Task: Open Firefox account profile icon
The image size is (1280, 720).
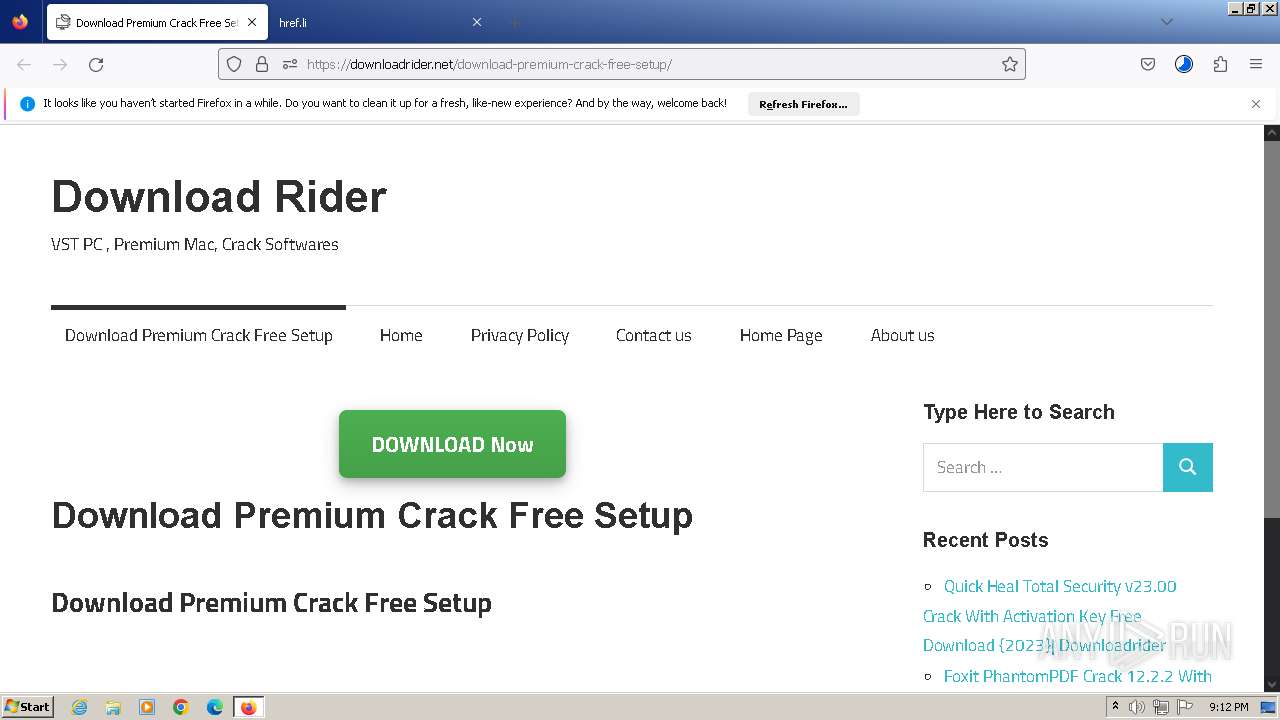Action: click(x=1184, y=64)
